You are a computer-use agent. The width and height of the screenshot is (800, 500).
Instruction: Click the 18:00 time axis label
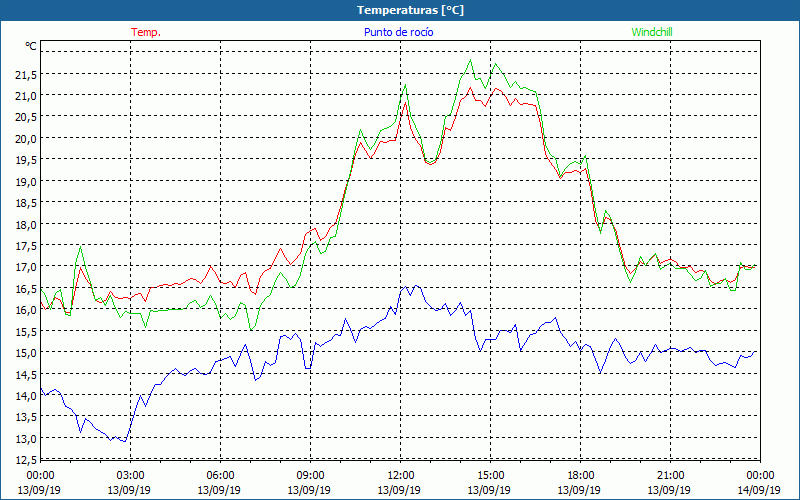tap(581, 476)
